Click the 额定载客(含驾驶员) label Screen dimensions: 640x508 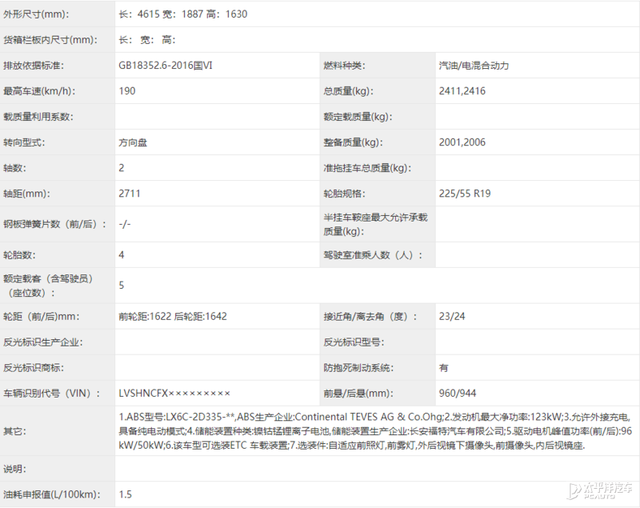click(x=48, y=286)
